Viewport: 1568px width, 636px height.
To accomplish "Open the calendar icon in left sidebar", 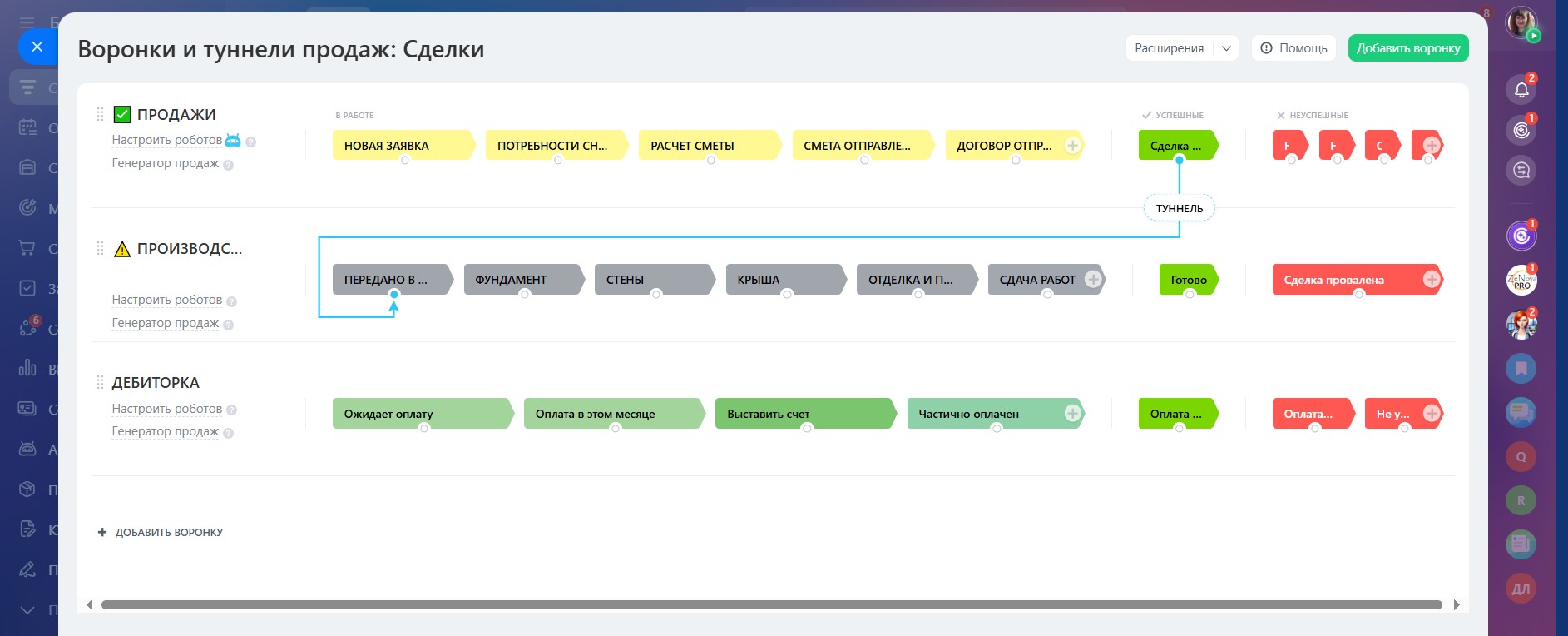I will tap(28, 127).
